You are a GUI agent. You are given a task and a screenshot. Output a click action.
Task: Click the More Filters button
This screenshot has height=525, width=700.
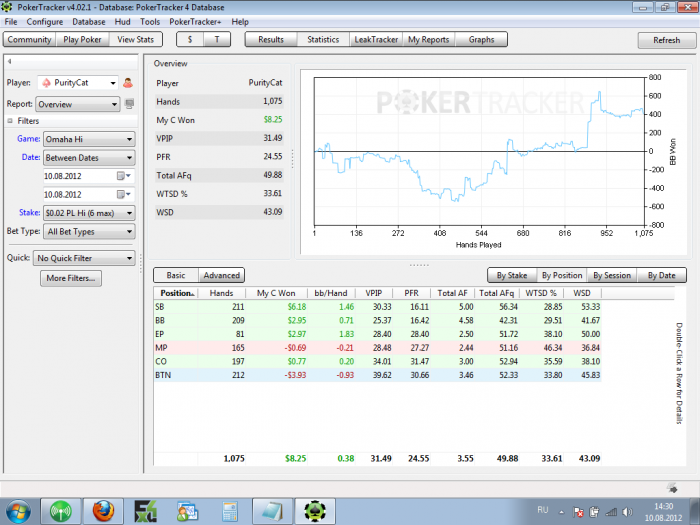[x=71, y=278]
